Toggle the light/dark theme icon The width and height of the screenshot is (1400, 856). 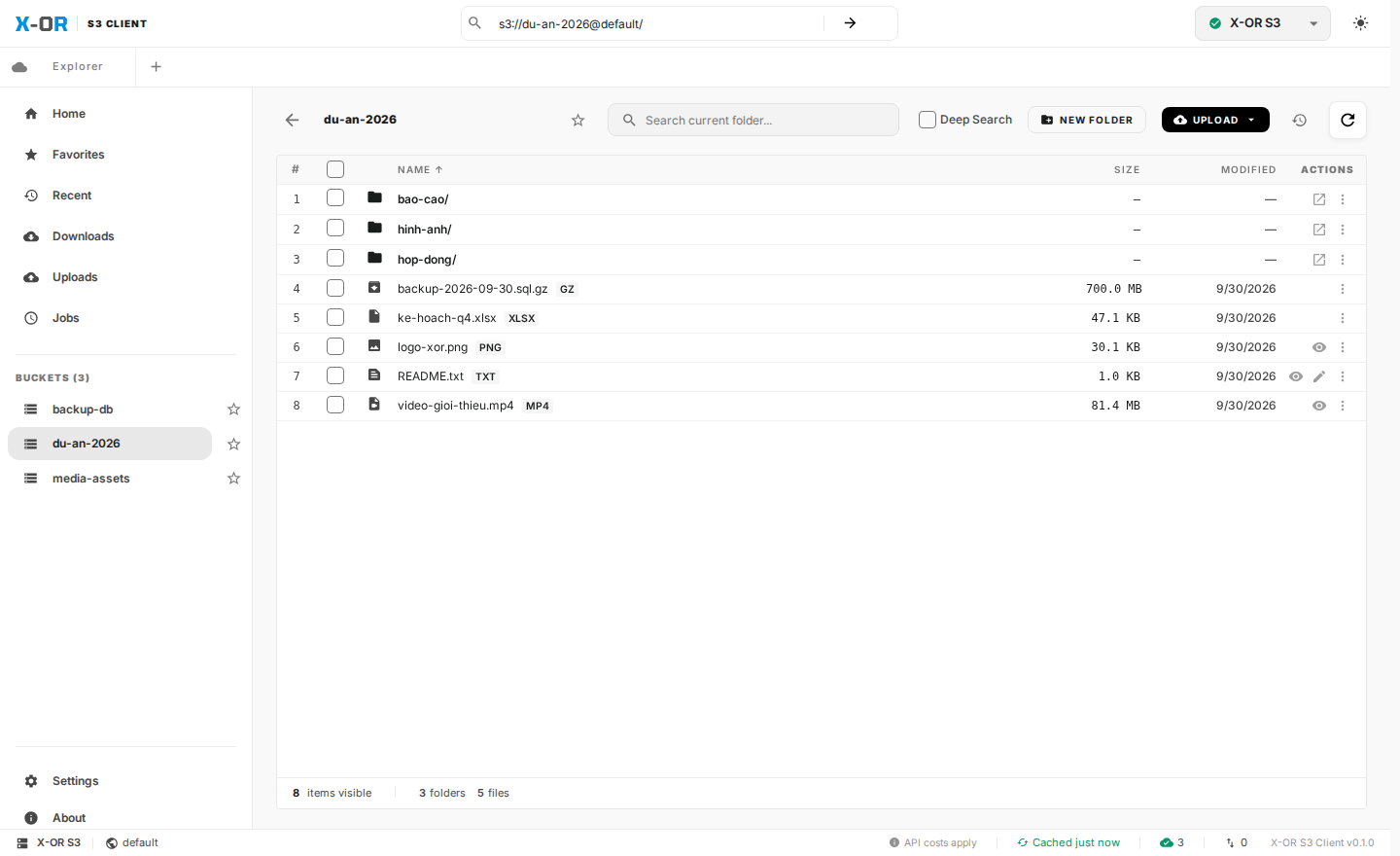(x=1360, y=23)
